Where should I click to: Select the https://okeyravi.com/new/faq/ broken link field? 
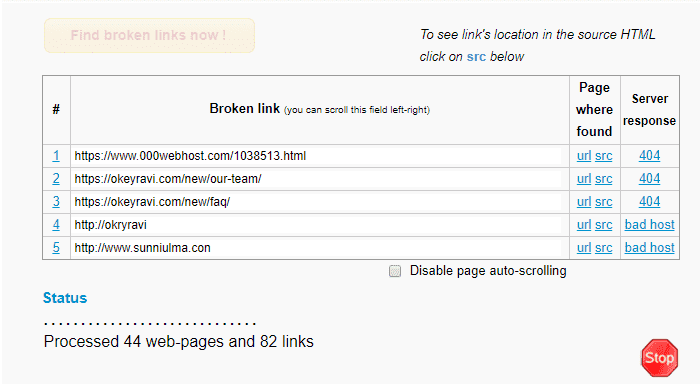pos(317,202)
